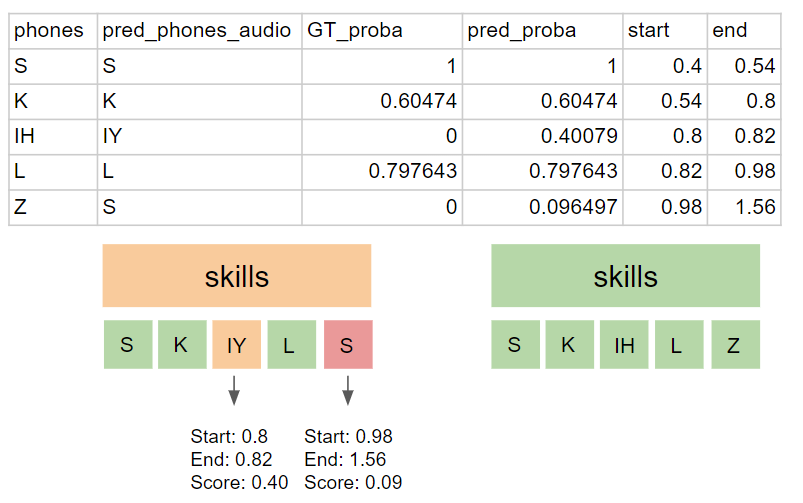Select the orange IY phoneme box
This screenshot has width=803, height=503.
237,345
